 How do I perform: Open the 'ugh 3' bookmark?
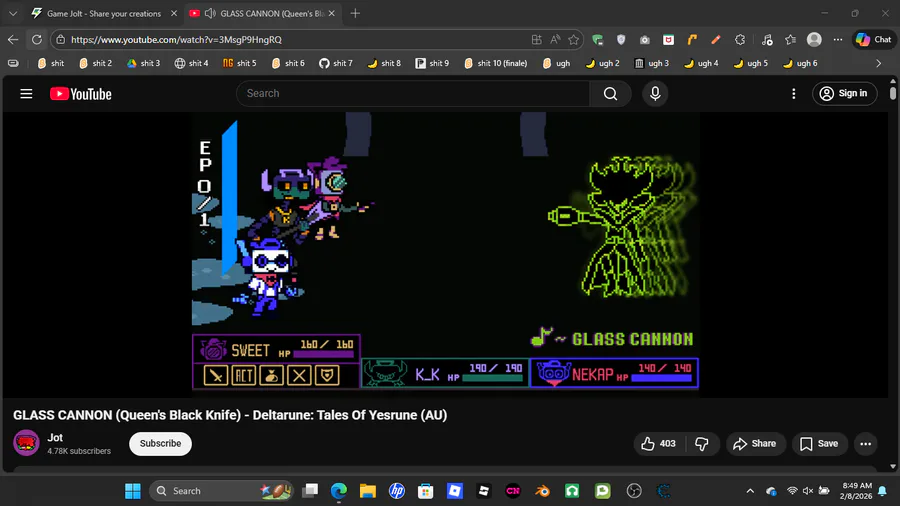[x=651, y=63]
